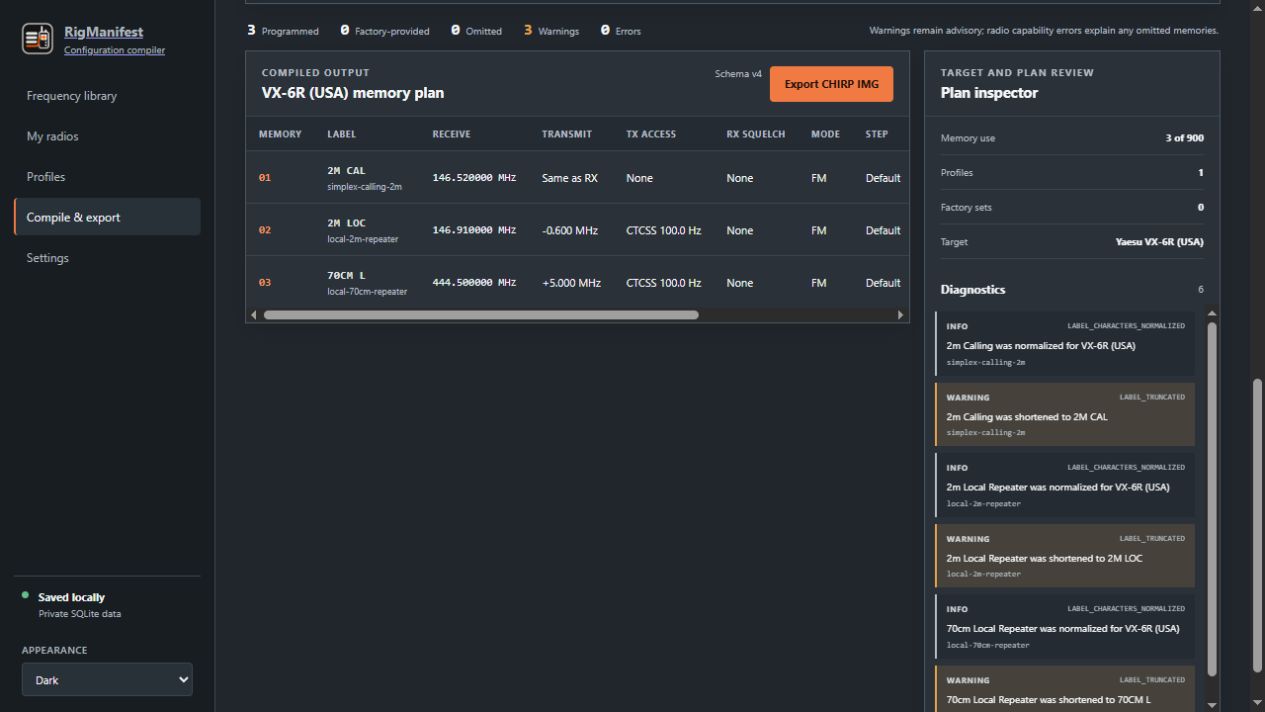Click the Memory use 3 of 900 value
The image size is (1265, 712).
(1184, 138)
